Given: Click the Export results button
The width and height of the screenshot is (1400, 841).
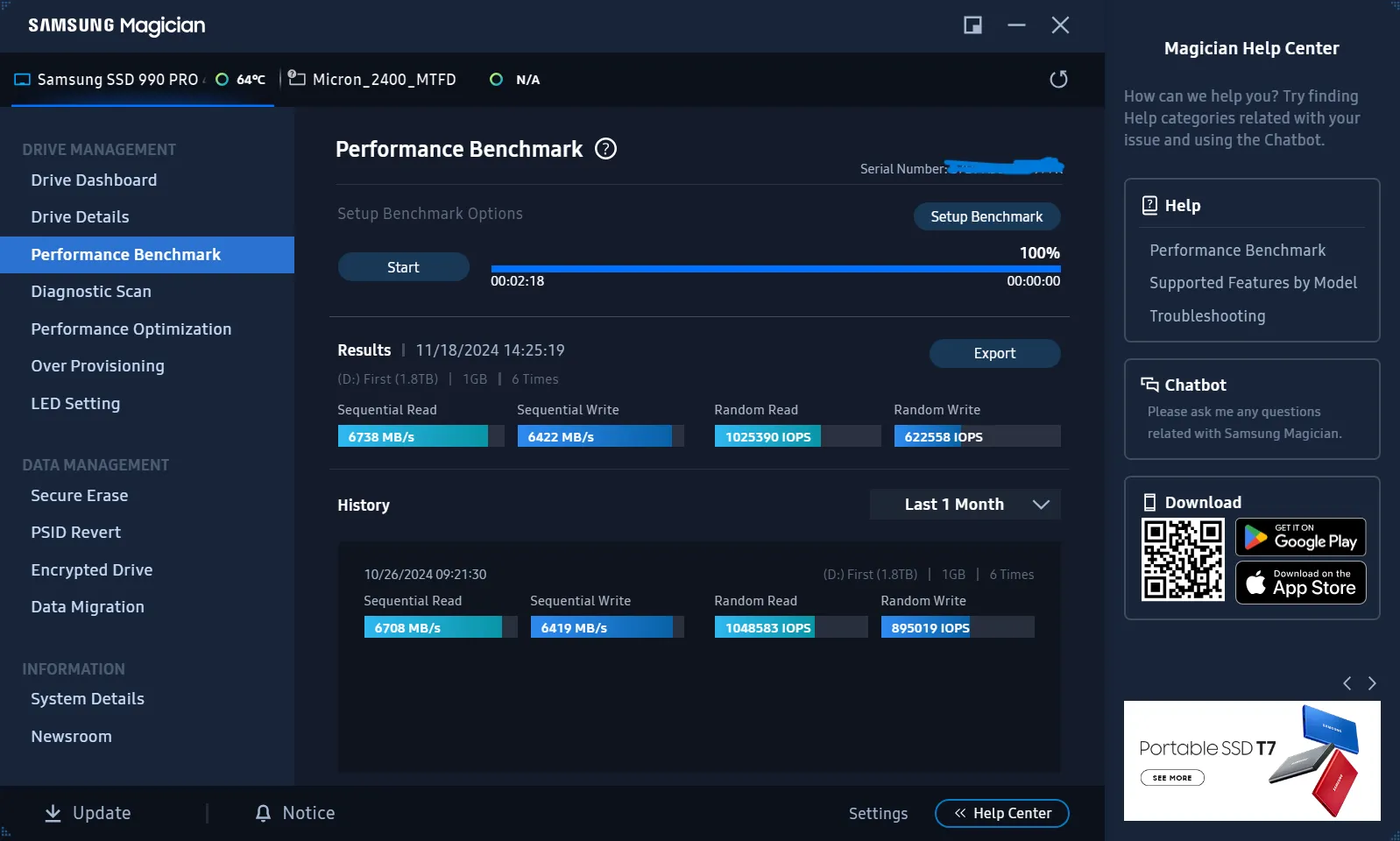Looking at the screenshot, I should pos(994,353).
